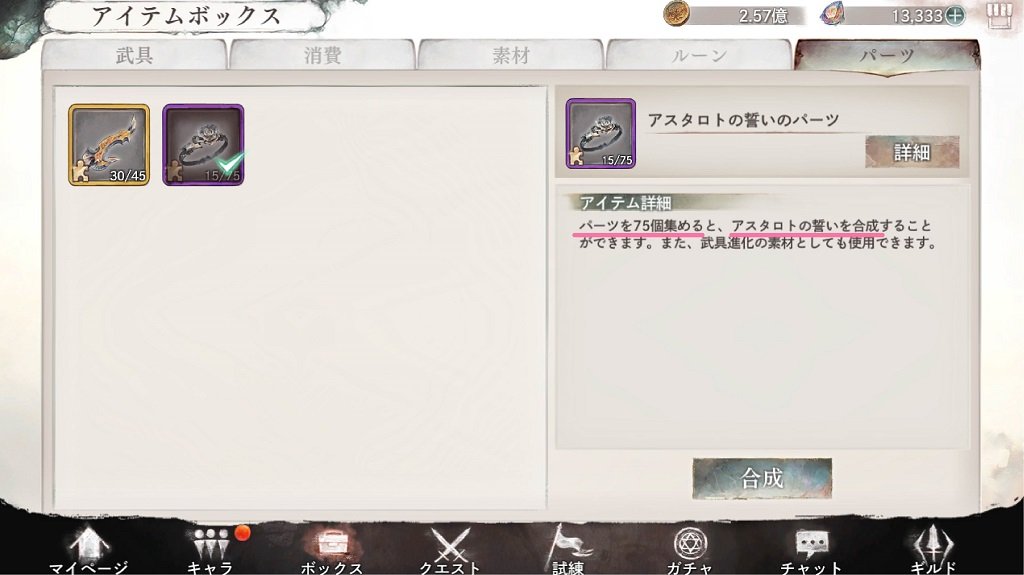Switch to 武具 tab
The image size is (1024, 575).
point(134,55)
